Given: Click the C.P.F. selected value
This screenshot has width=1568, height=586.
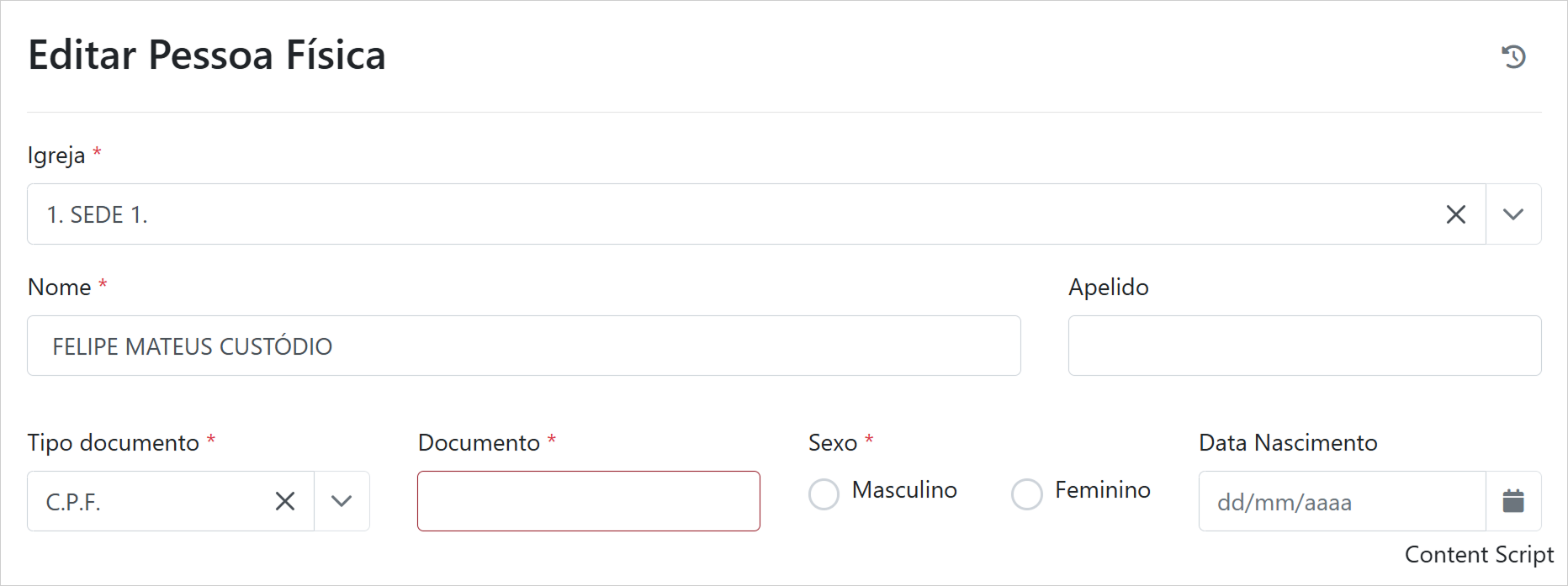Looking at the screenshot, I should click(74, 502).
